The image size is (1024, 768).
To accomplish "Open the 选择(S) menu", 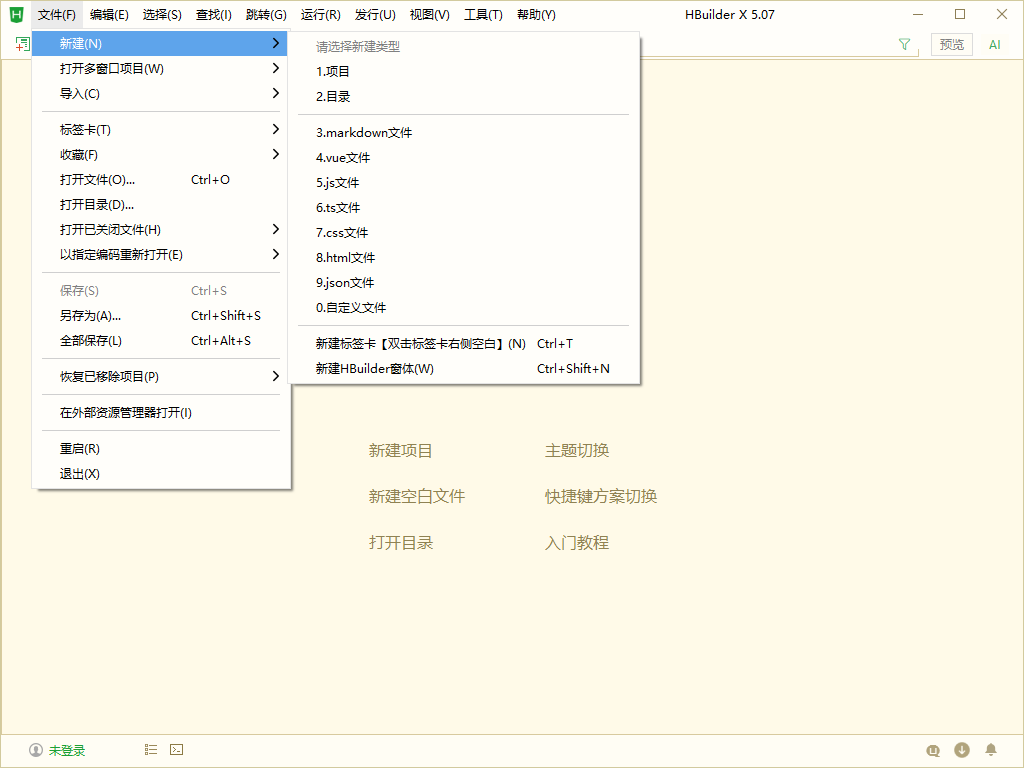I will pos(162,14).
